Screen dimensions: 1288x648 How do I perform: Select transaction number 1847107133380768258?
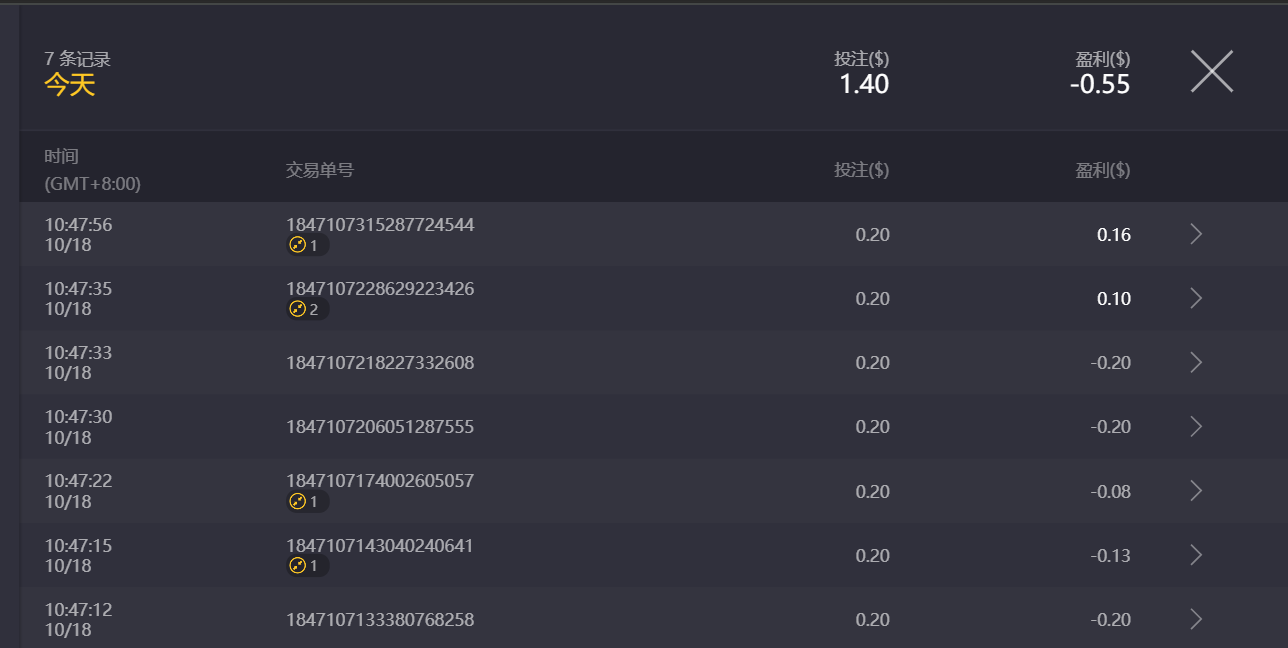380,619
